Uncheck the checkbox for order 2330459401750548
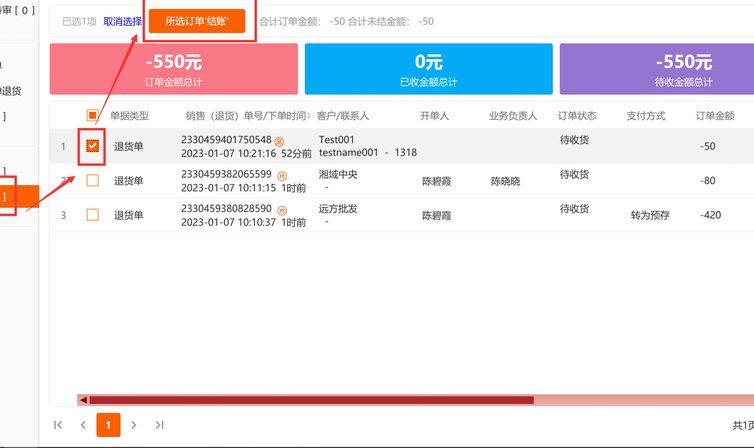 (92, 146)
